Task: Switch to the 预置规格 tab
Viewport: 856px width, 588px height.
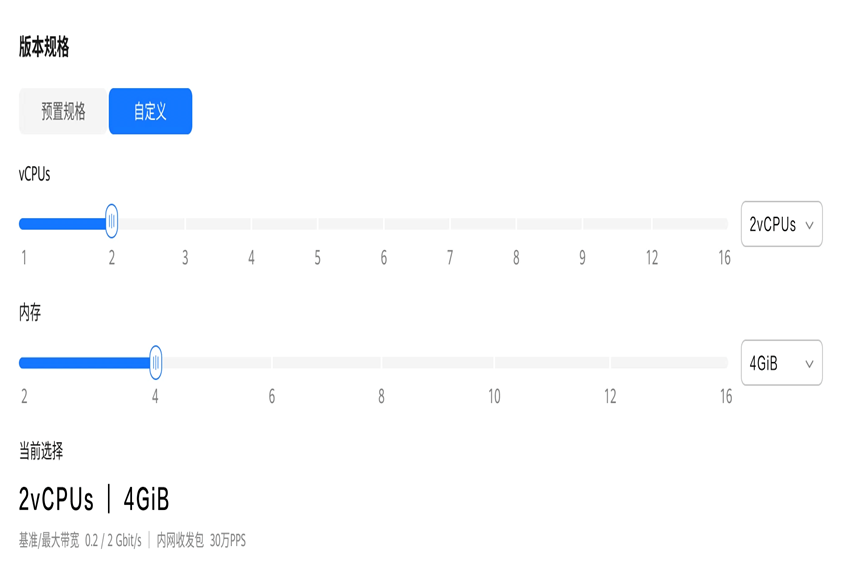Action: (63, 111)
